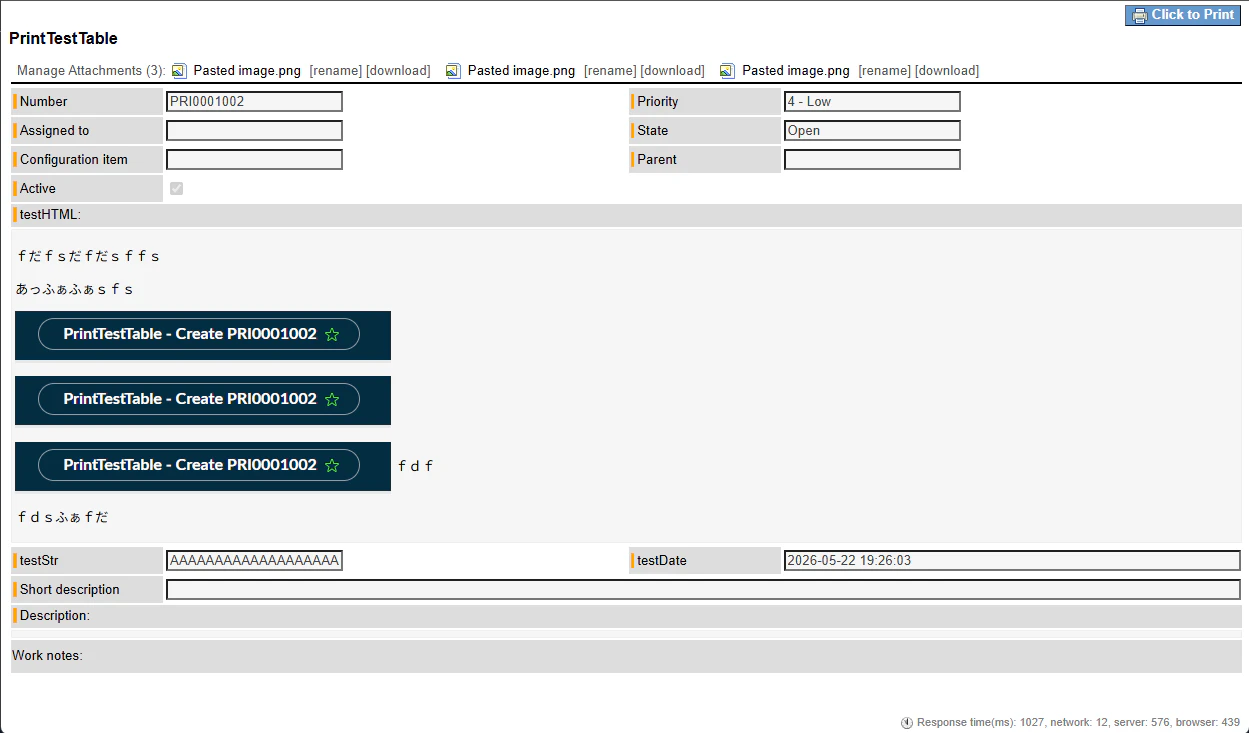
Task: Click the second Pasted image.png attachment icon
Action: pyautogui.click(x=453, y=71)
